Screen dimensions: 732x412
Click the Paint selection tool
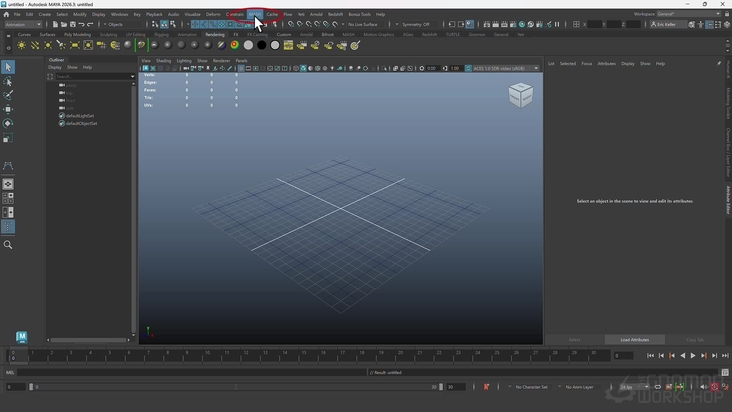8,95
